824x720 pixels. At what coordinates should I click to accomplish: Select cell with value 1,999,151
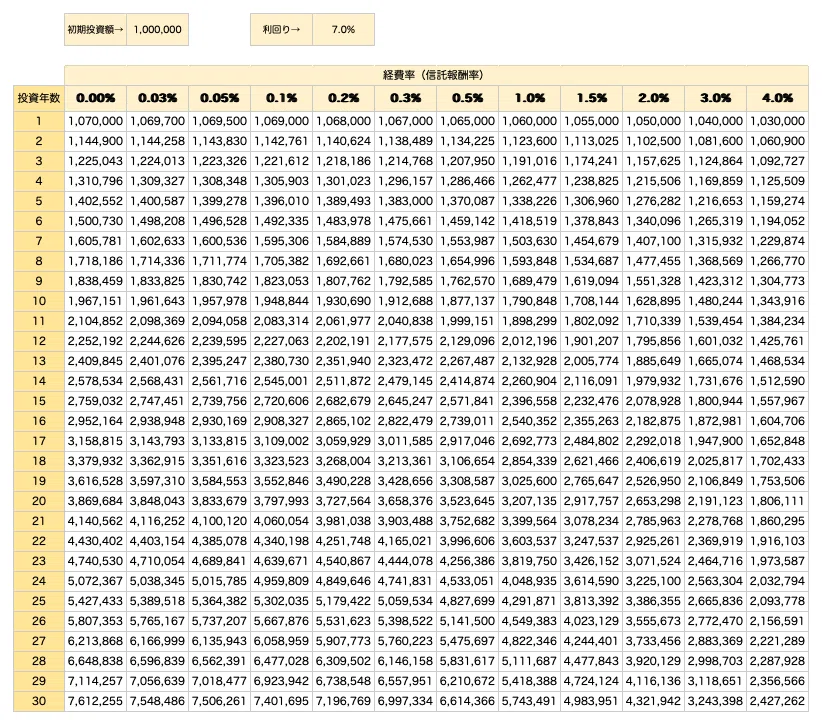[467, 321]
